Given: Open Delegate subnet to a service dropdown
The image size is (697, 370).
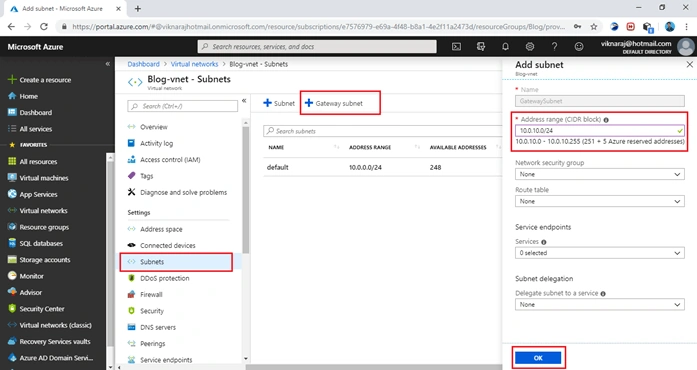Looking at the screenshot, I should (x=600, y=305).
